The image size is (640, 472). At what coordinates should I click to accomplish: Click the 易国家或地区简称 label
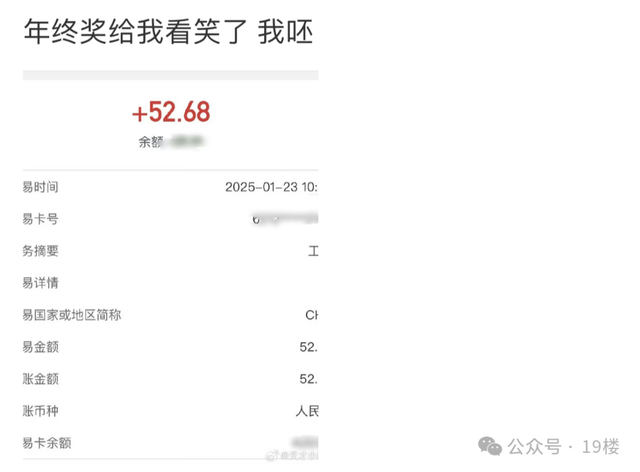tap(71, 315)
